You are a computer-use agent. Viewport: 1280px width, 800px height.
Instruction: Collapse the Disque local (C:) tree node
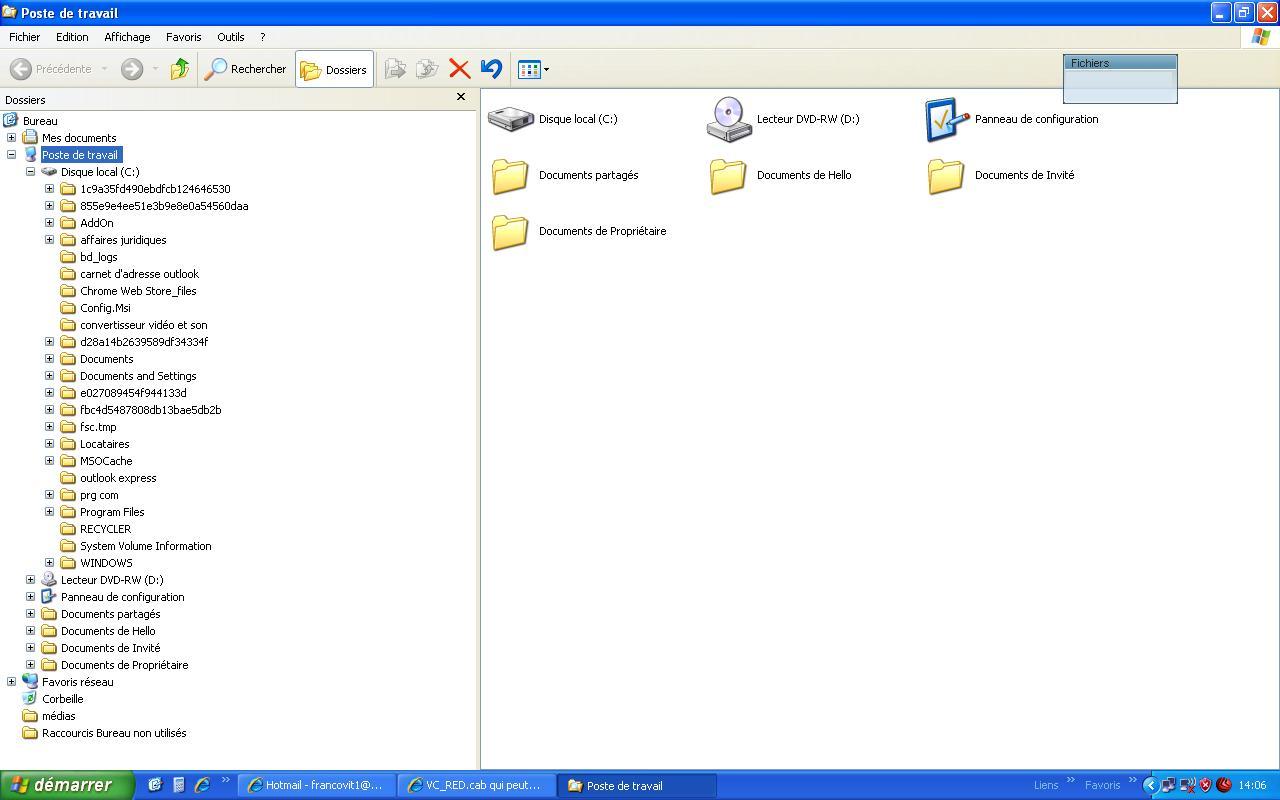pos(30,172)
